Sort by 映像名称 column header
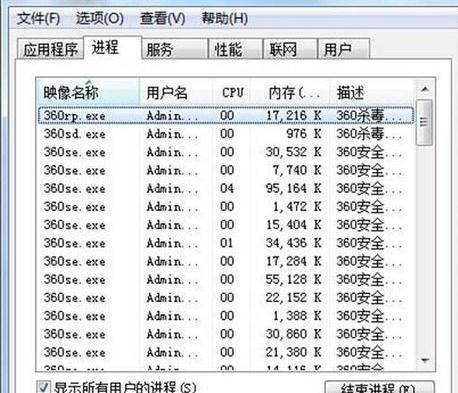The height and width of the screenshot is (393, 458). [x=88, y=92]
